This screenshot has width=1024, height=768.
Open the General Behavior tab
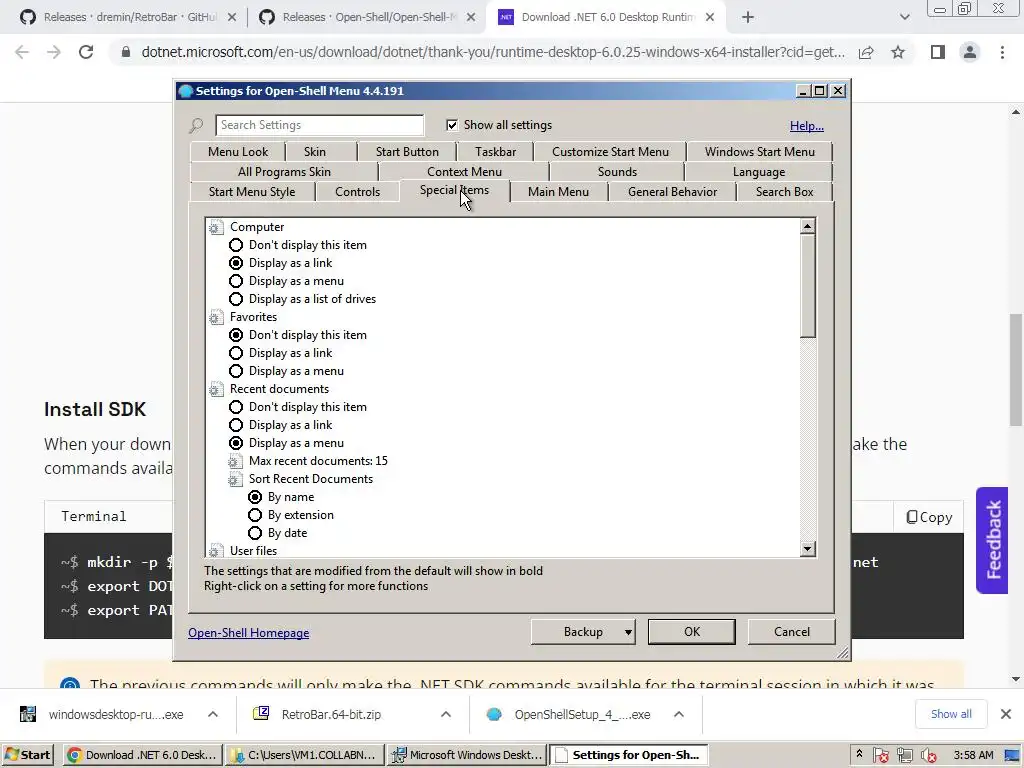(x=672, y=192)
